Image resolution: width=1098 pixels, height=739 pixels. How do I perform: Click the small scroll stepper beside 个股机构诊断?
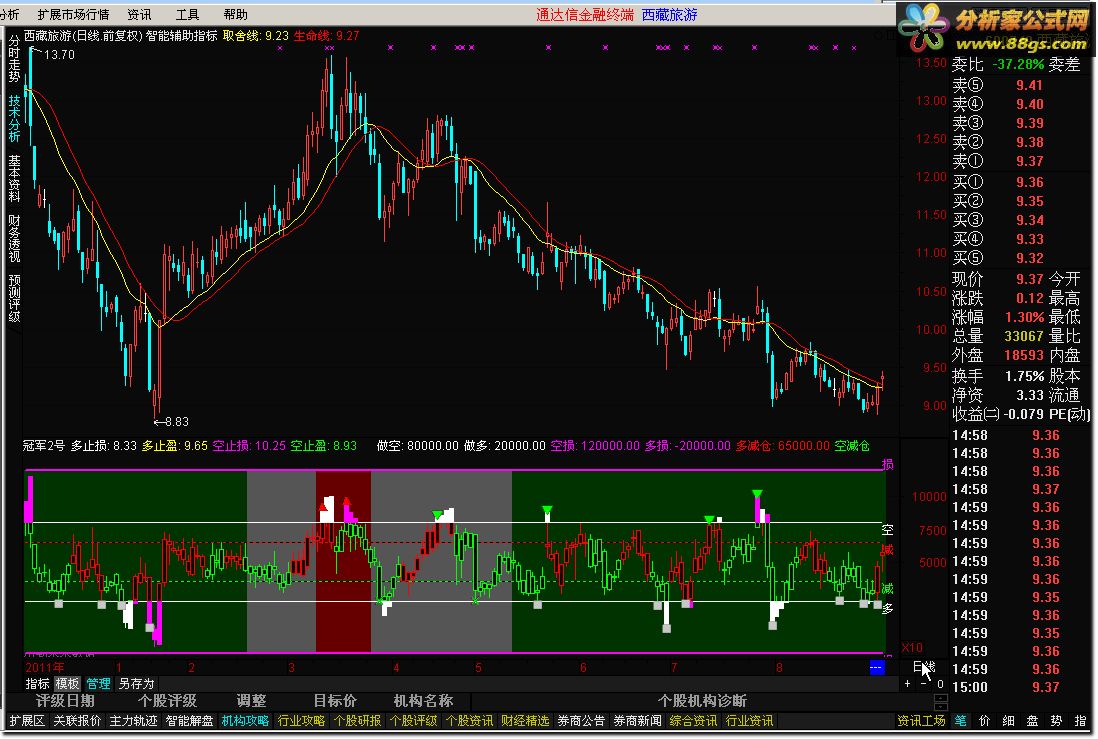coord(941,702)
